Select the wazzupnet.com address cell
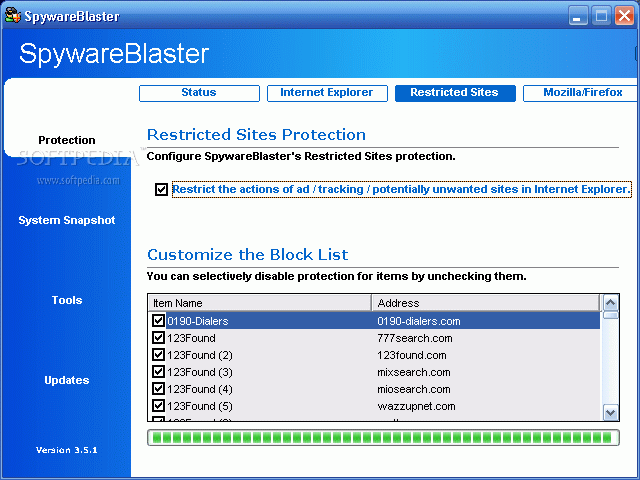 [x=416, y=407]
